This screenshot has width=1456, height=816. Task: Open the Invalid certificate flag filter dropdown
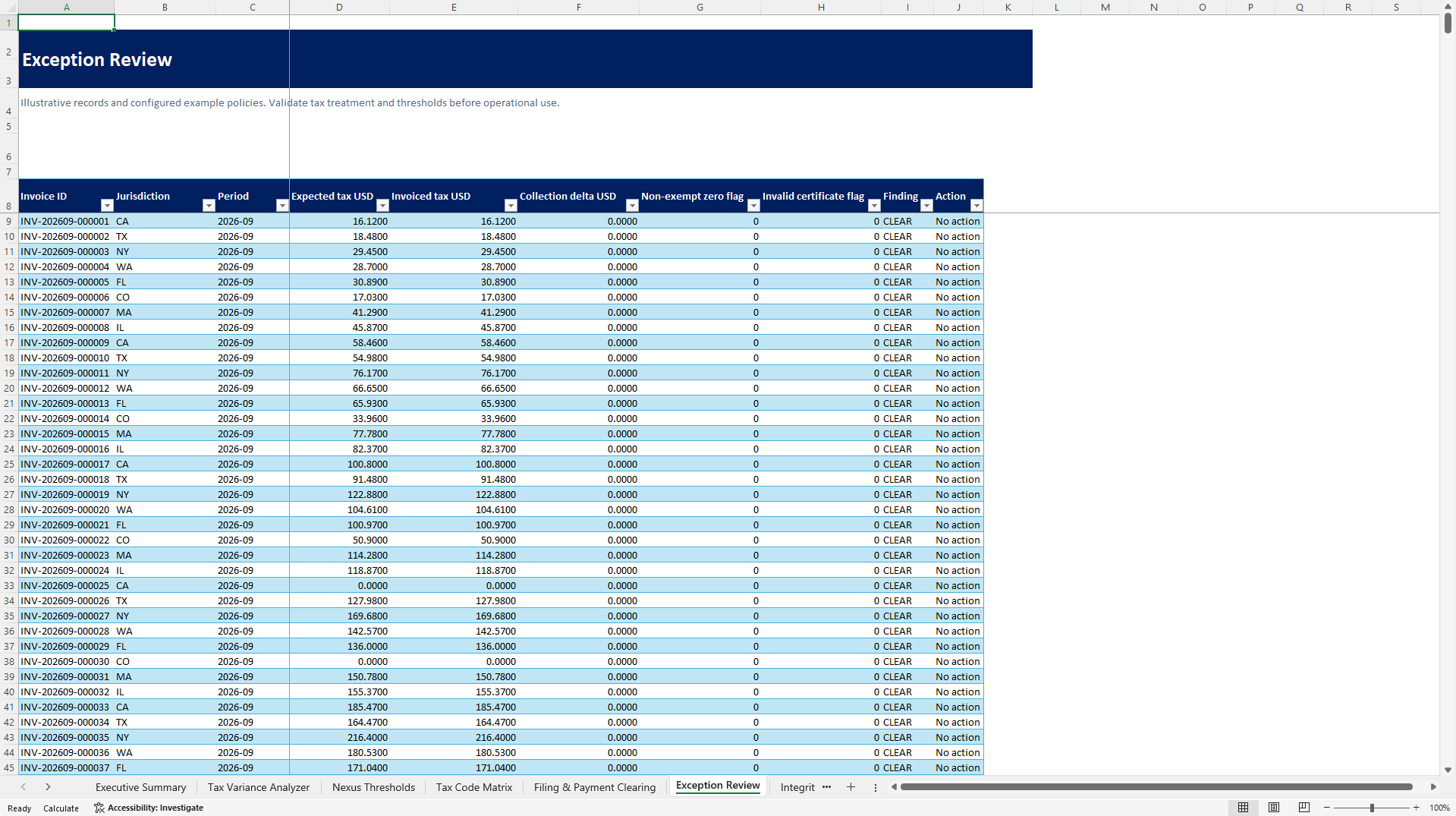[x=874, y=206]
